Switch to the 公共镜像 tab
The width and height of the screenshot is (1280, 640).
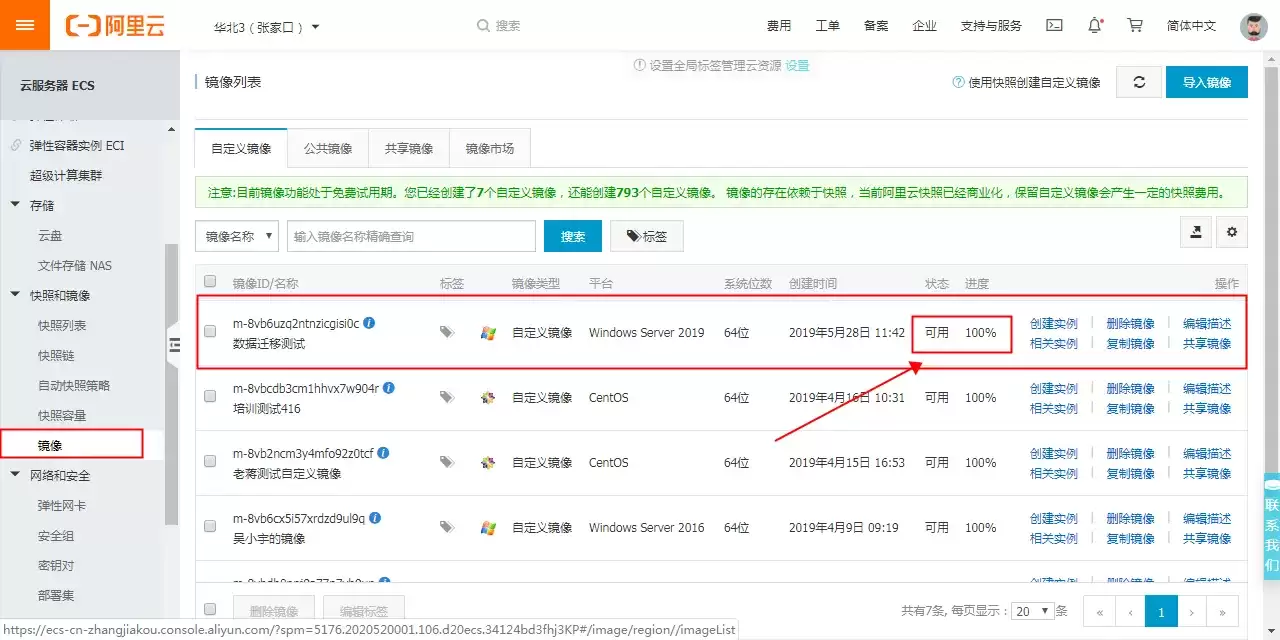click(x=328, y=148)
